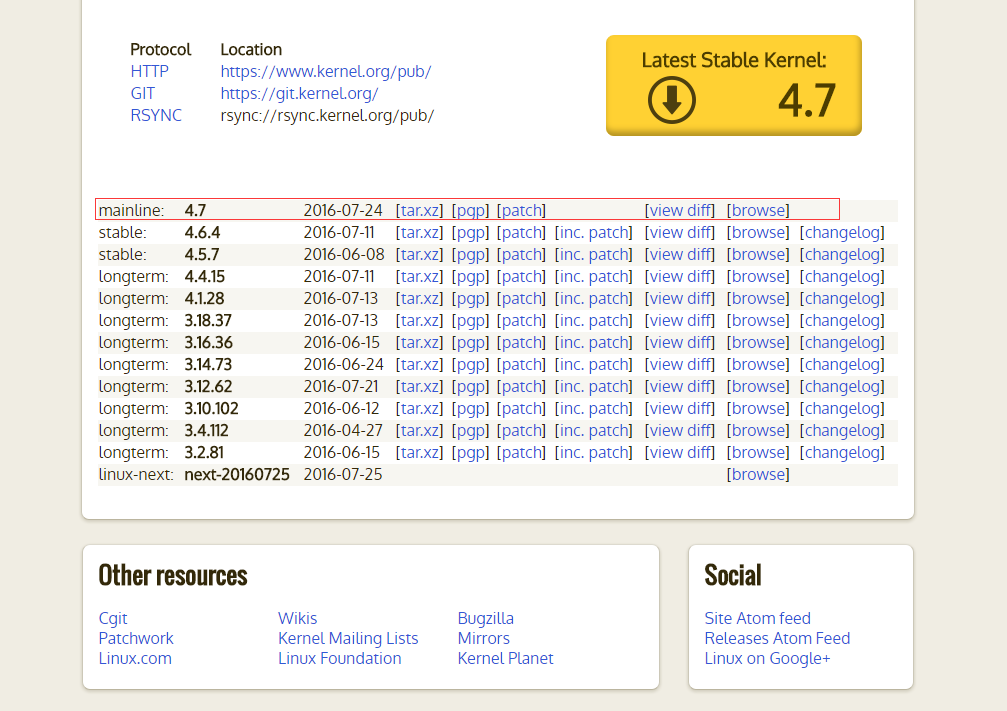Open inc. patch for longterm 3.18.37
Viewport: 1007px width, 711px height.
[x=593, y=320]
